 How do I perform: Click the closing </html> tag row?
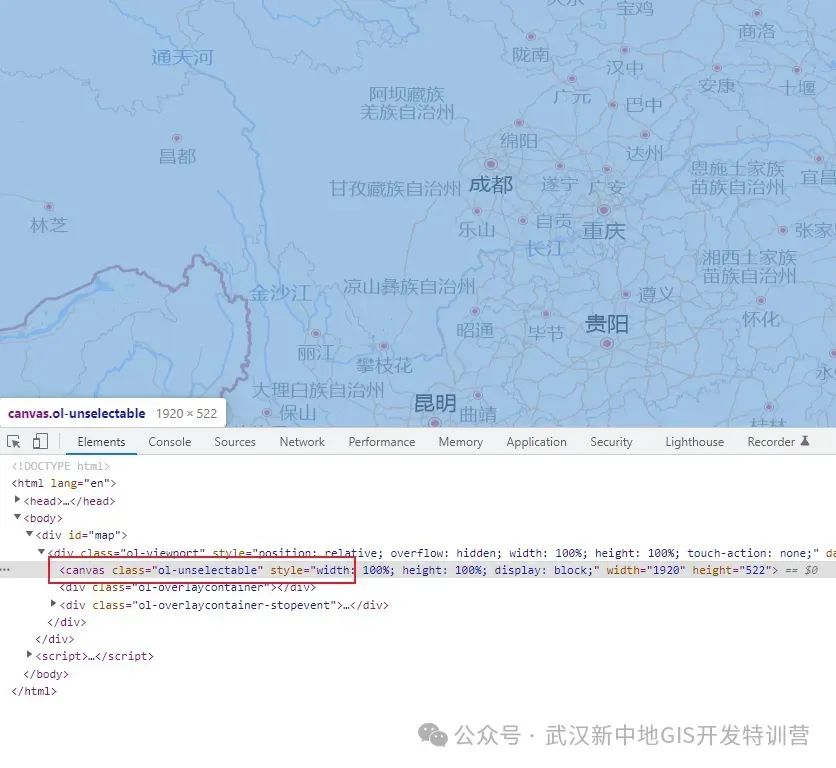coord(34,691)
